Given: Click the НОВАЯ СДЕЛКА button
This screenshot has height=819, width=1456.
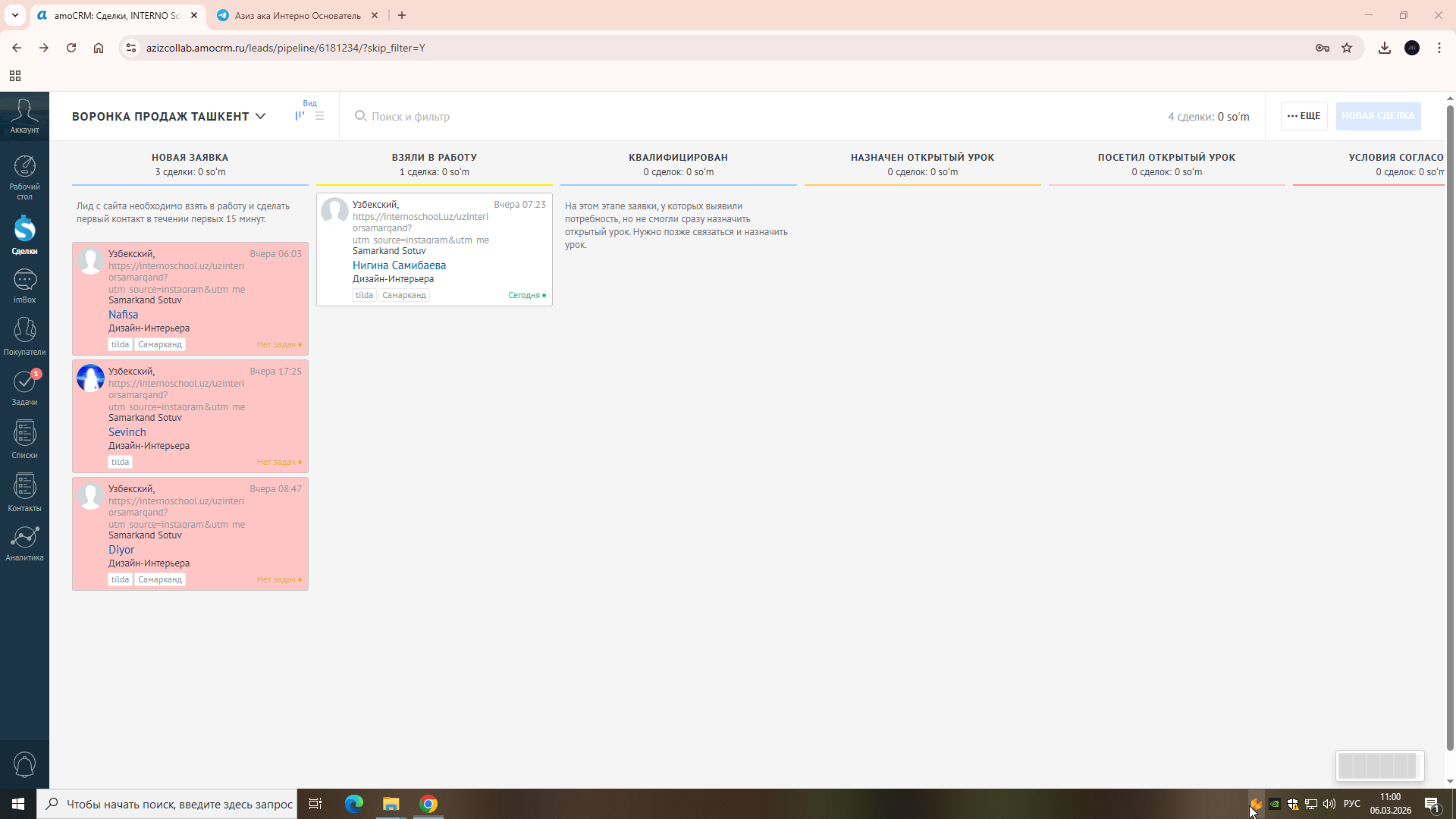Looking at the screenshot, I should 1377,116.
